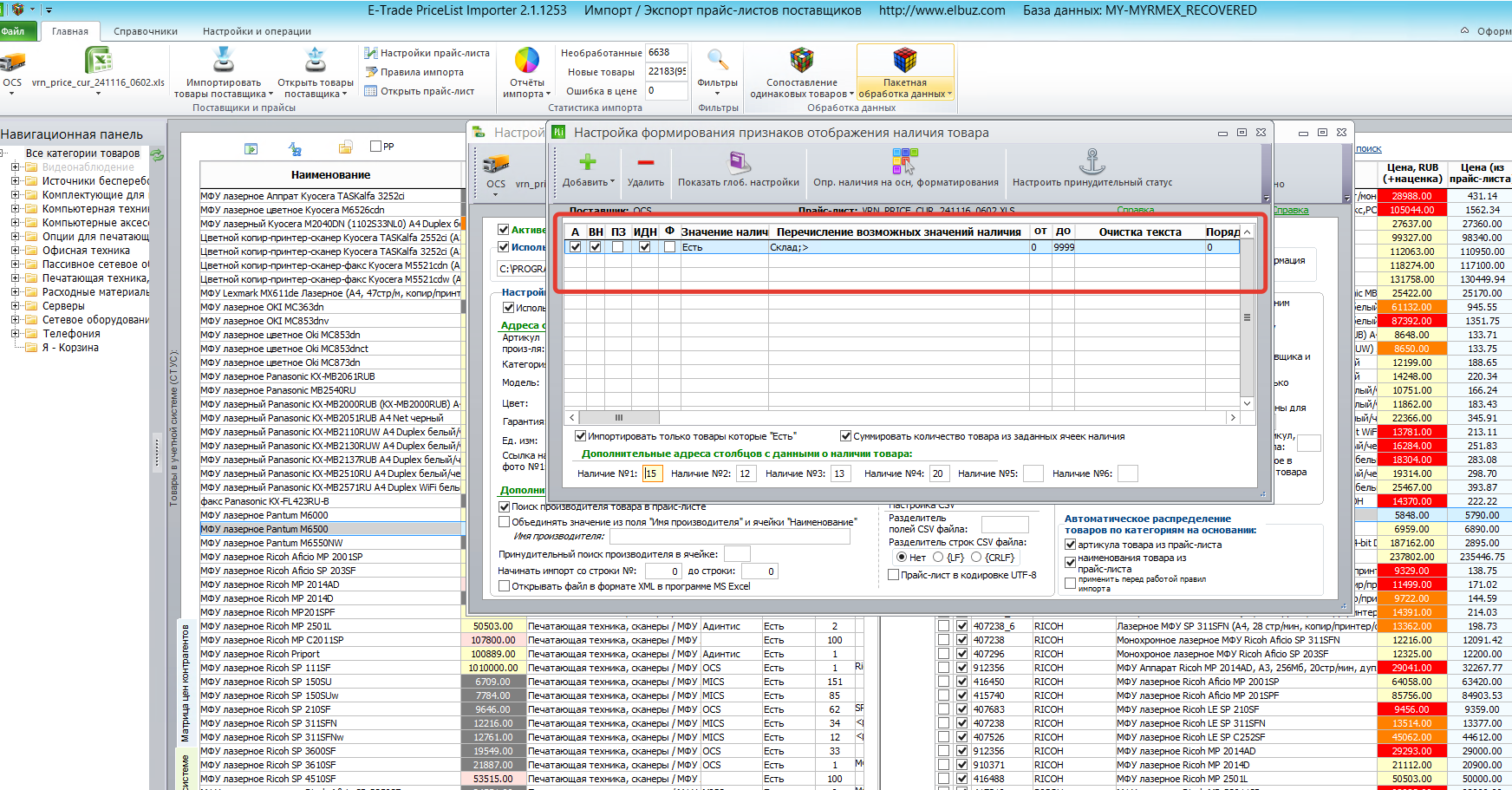Viewport: 1512px width, 790px height.
Task: Open the Фильтры dropdown in the ribbon
Action: click(x=717, y=94)
